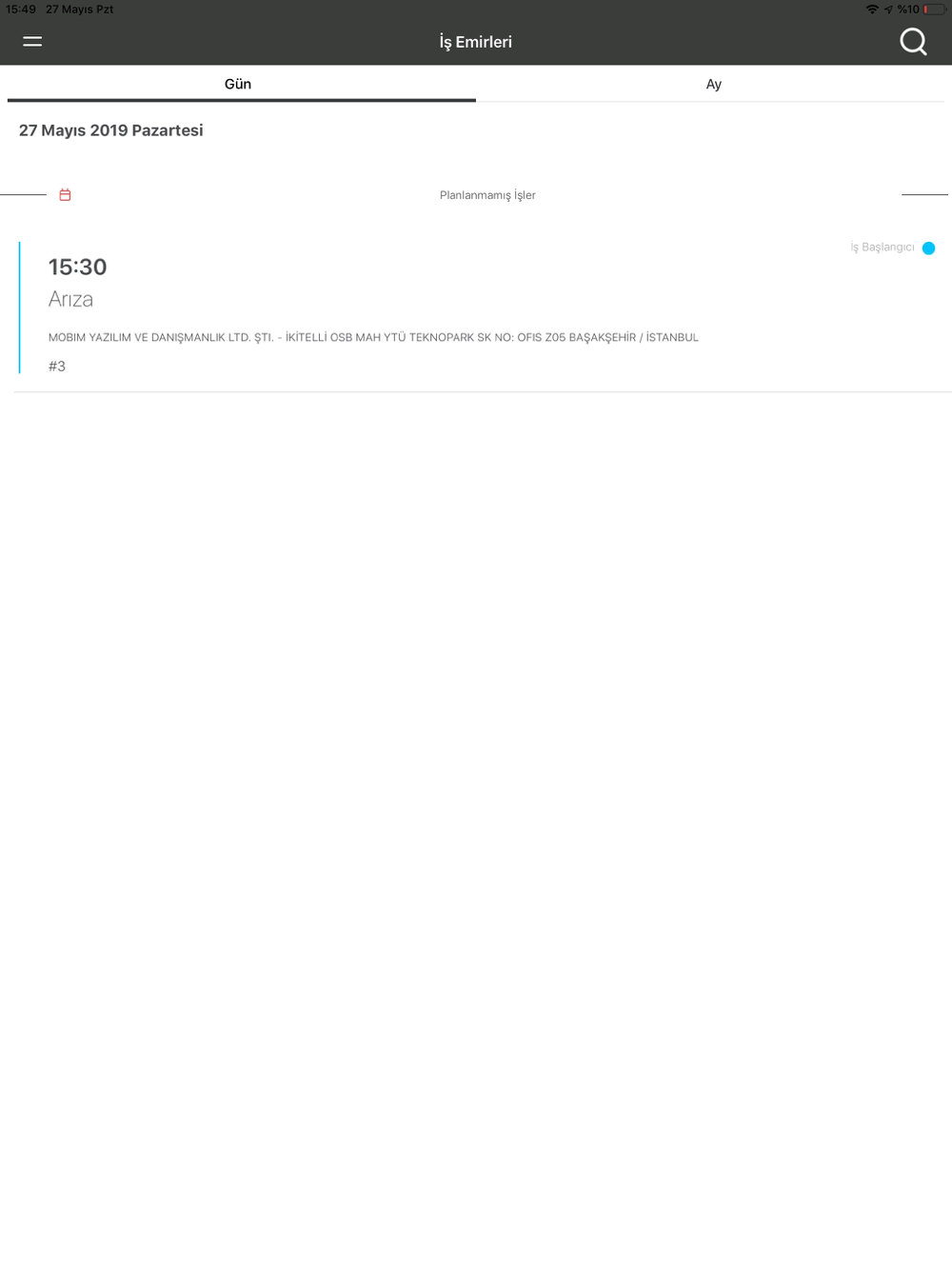The width and height of the screenshot is (952, 1270).
Task: Click the red calendar icon
Action: point(65,194)
